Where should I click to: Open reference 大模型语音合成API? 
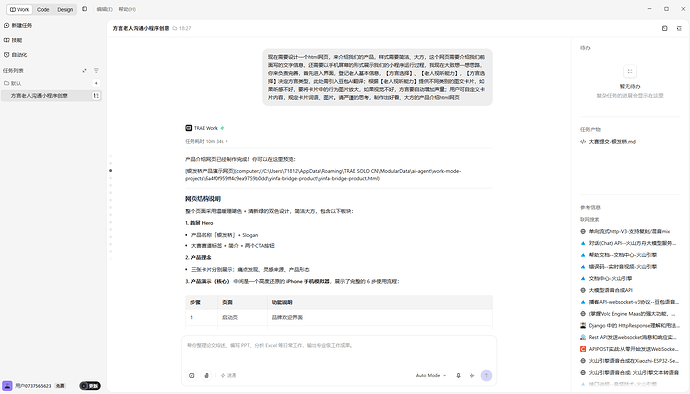(606, 290)
